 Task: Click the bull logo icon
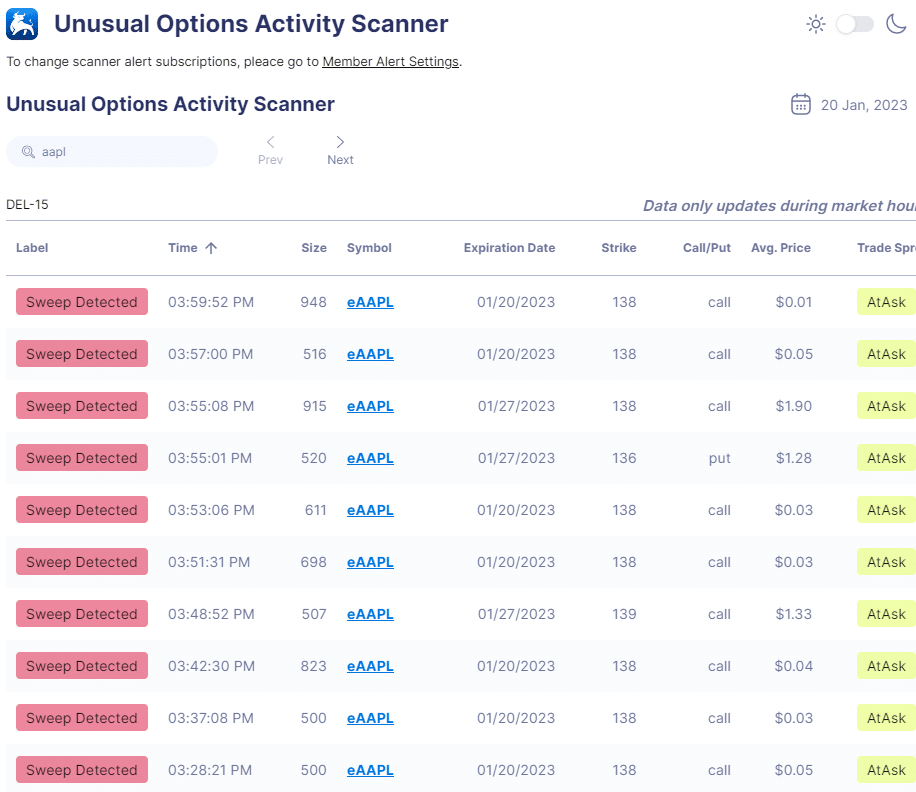22,24
